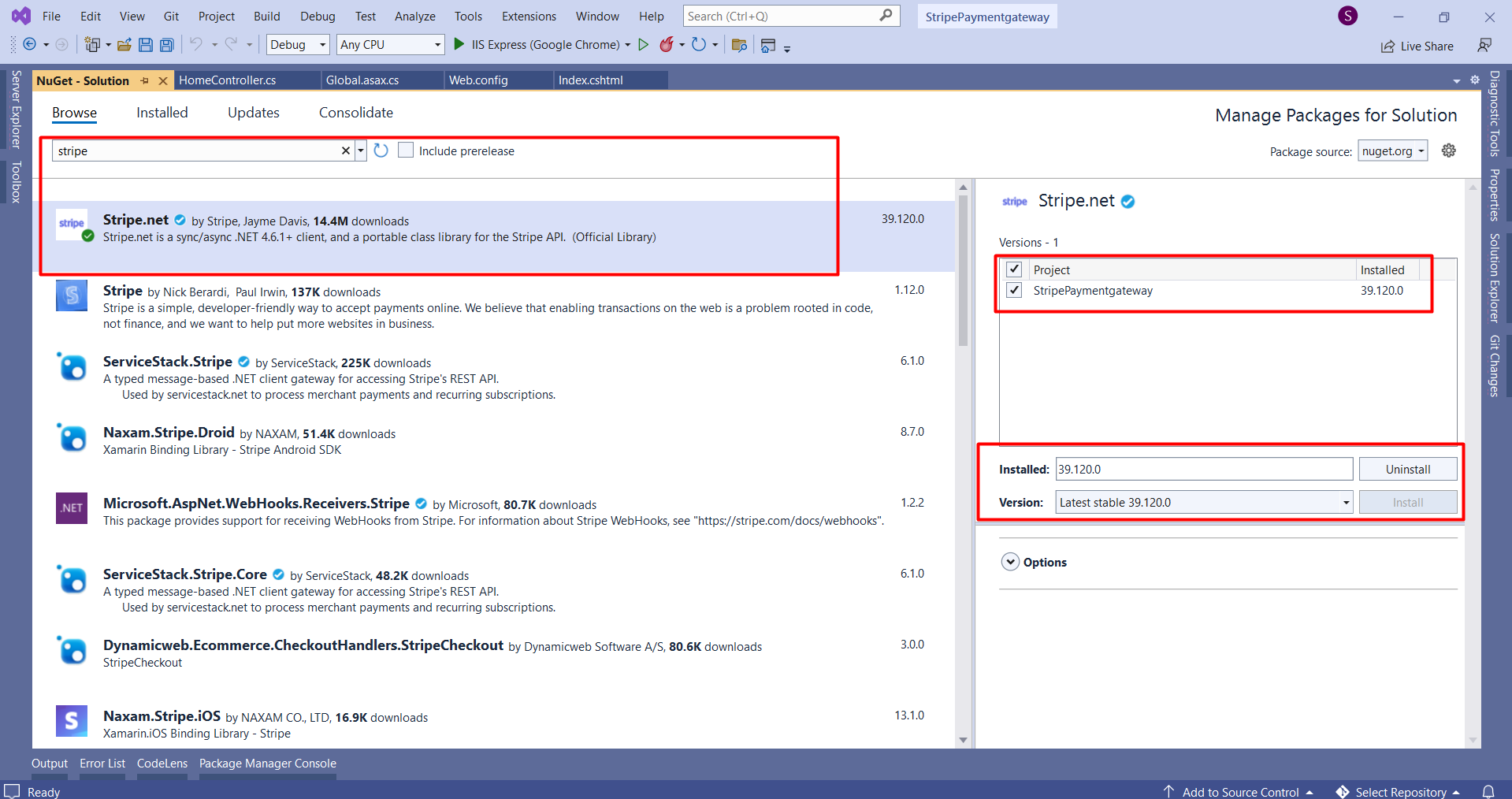Click the Open File folder icon

[124, 45]
